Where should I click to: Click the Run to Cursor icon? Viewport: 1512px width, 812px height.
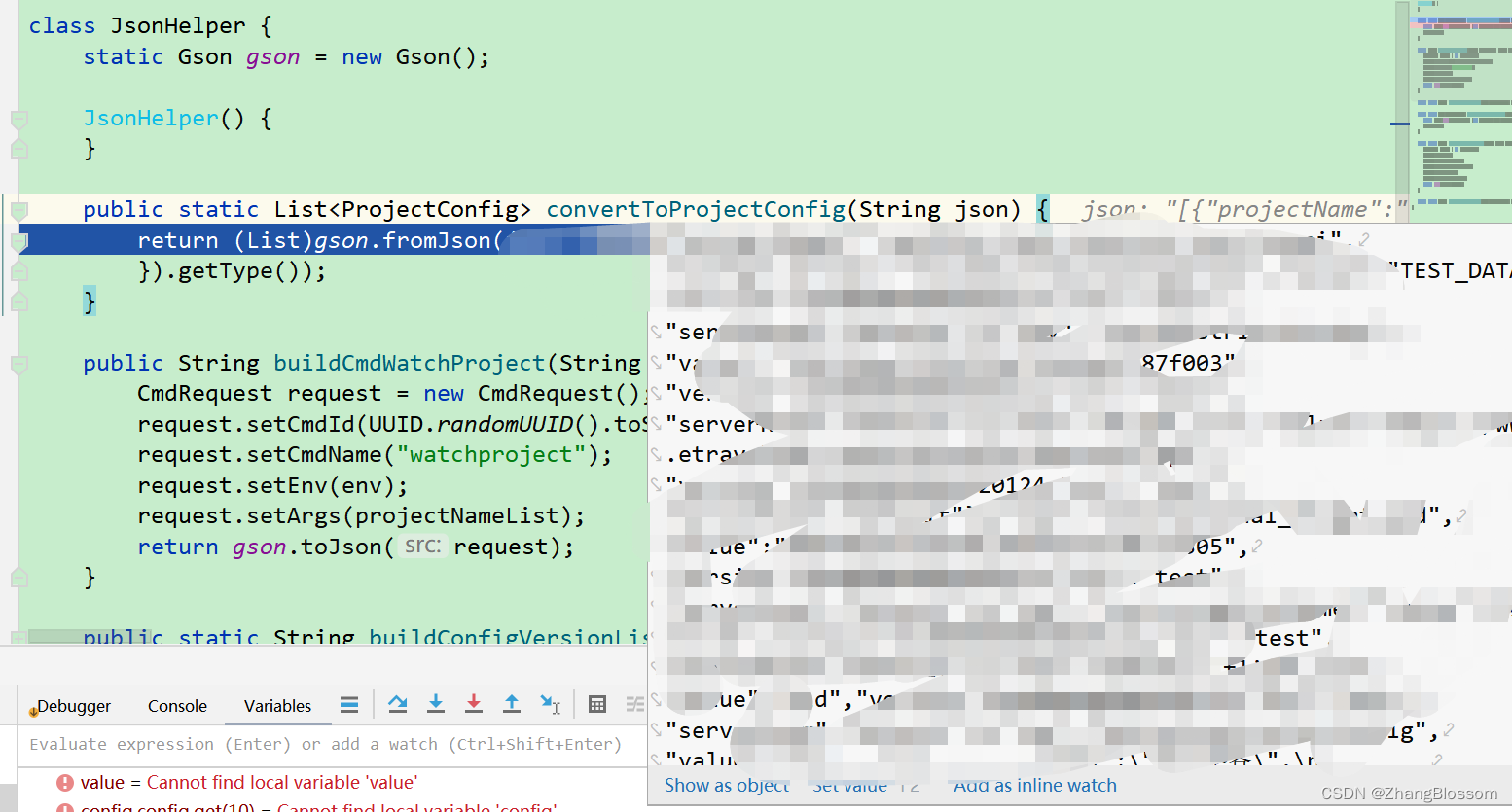pos(550,704)
